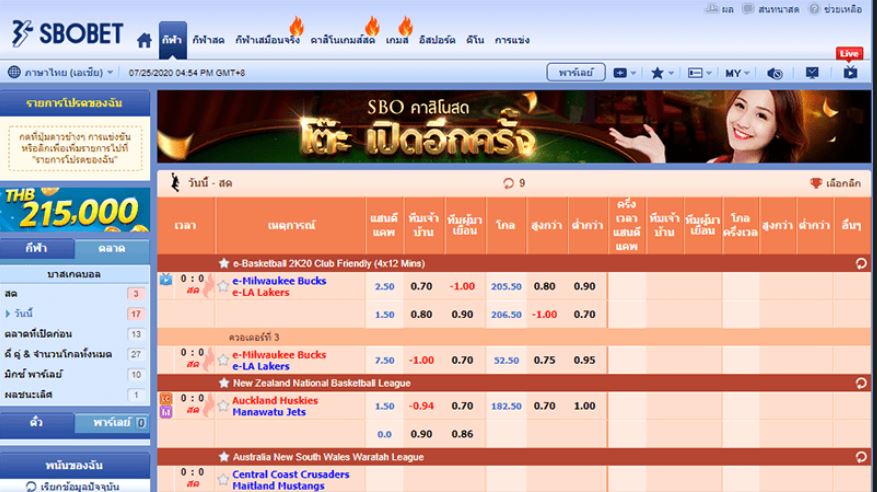The width and height of the screenshot is (877, 492).
Task: Open the อีสปอร์ต menu
Action: (437, 40)
